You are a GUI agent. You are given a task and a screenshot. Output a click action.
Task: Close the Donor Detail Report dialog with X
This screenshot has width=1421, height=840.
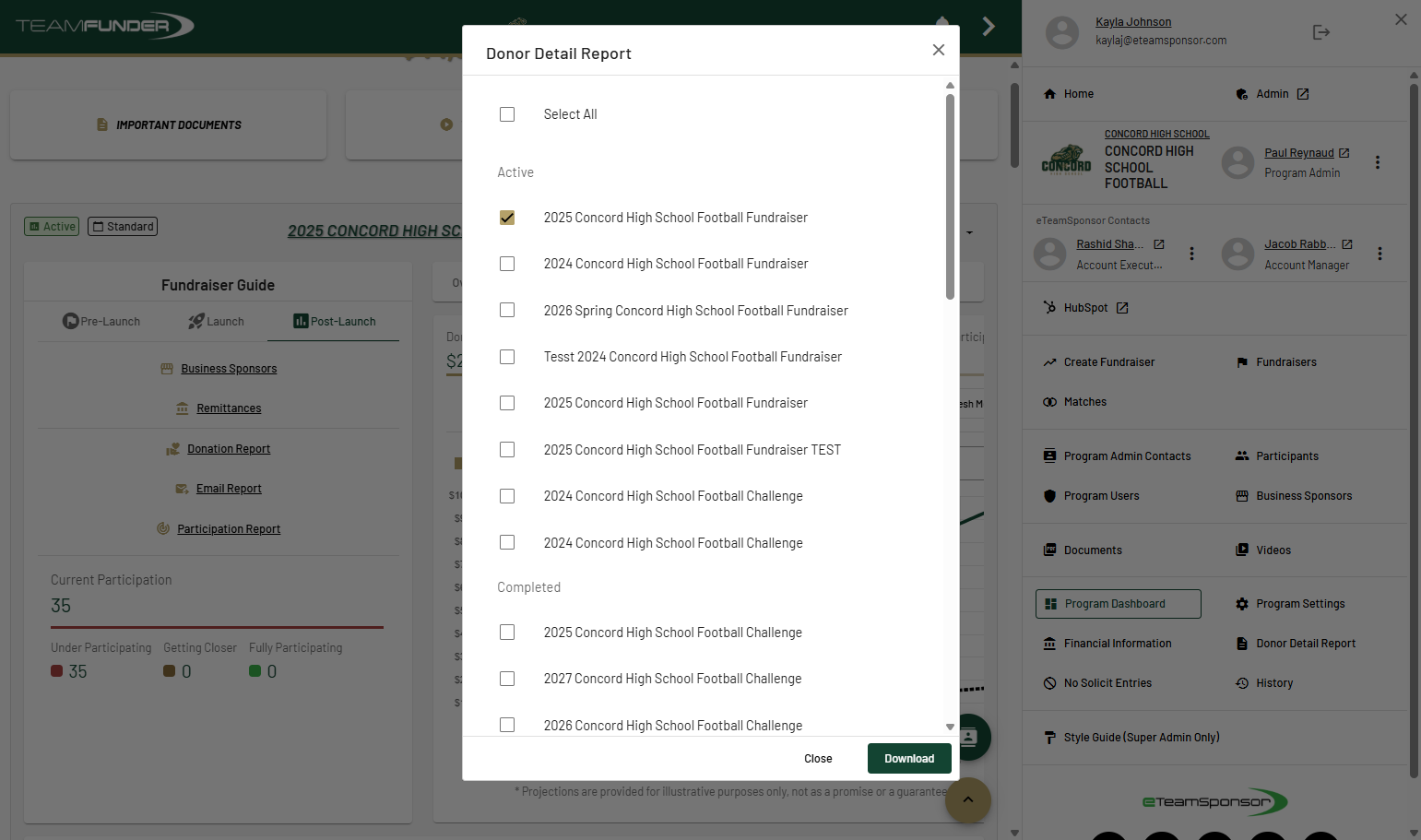click(x=939, y=50)
